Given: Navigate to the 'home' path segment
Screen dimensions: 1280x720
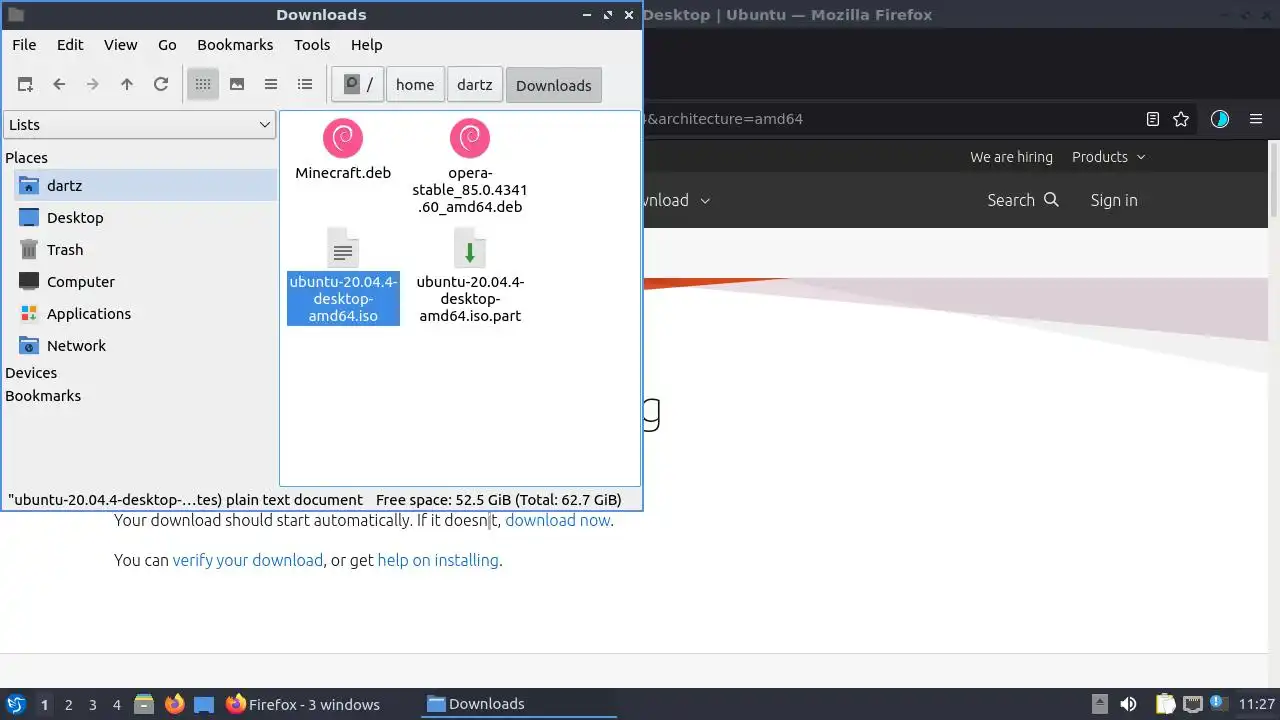Looking at the screenshot, I should click(415, 85).
